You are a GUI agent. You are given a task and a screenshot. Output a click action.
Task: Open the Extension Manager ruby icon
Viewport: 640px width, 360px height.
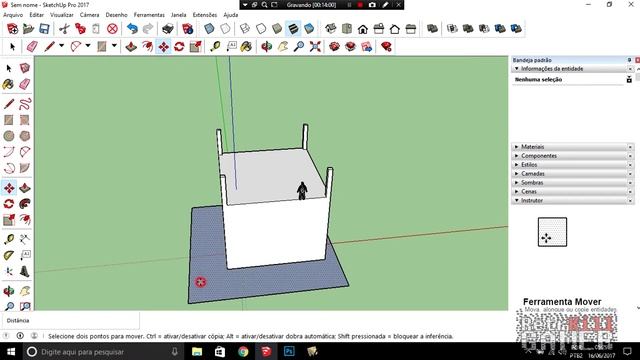pyautogui.click(x=386, y=47)
